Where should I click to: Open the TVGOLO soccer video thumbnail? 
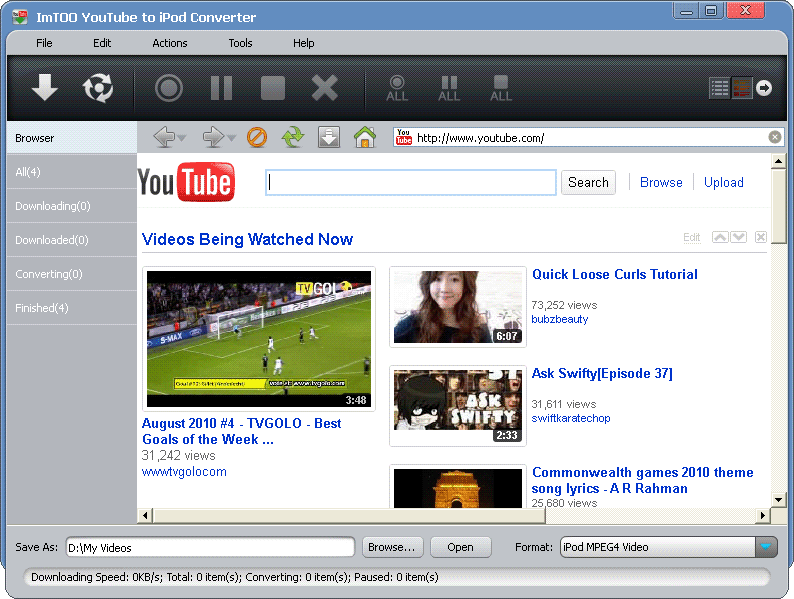coord(259,339)
